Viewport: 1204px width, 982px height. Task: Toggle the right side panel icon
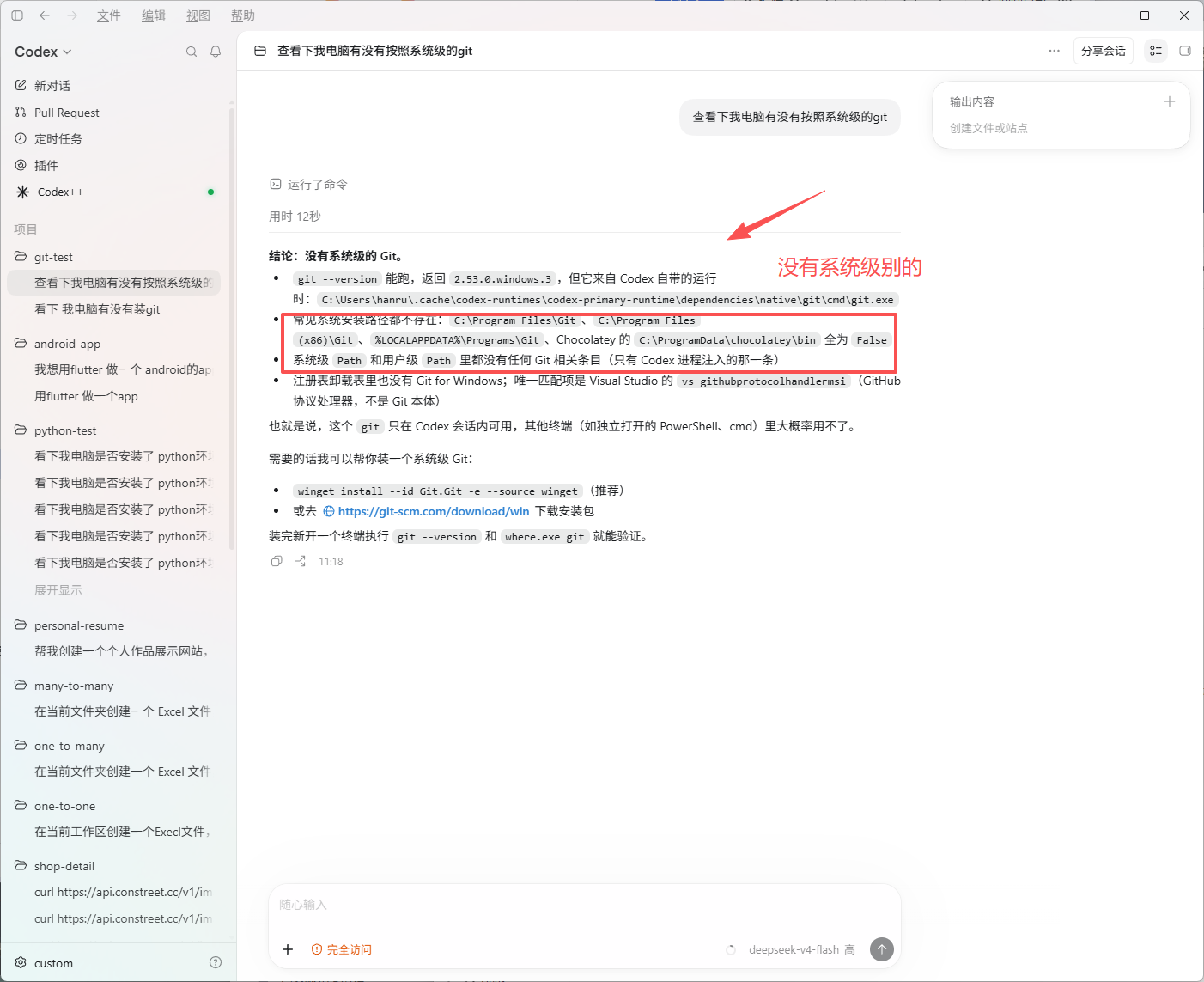coord(1185,51)
